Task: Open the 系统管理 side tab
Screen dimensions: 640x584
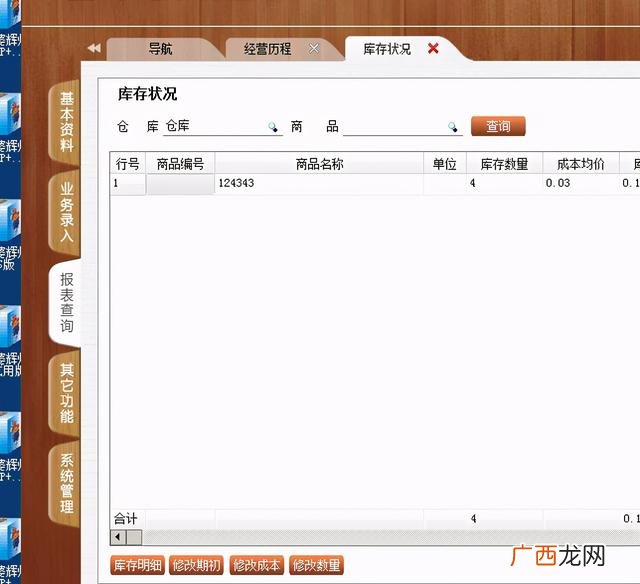Action: tap(66, 484)
